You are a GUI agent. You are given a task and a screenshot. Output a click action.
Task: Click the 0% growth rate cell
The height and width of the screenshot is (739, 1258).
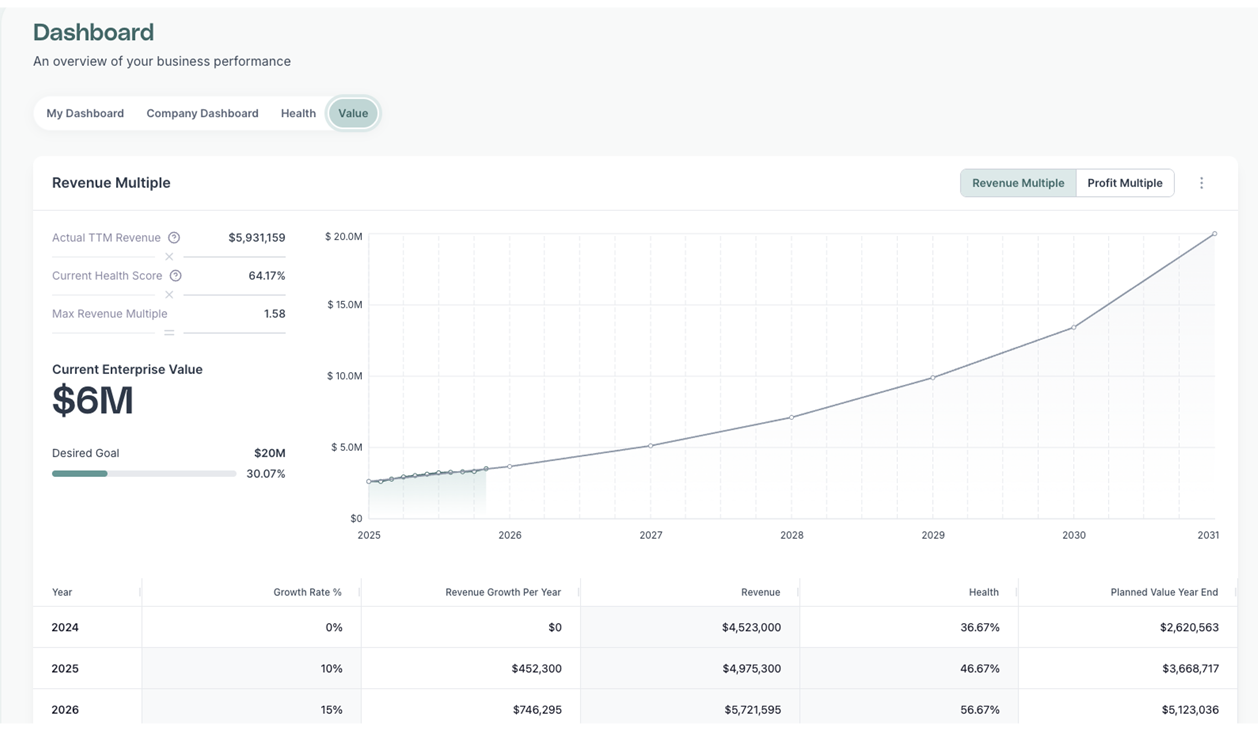251,627
